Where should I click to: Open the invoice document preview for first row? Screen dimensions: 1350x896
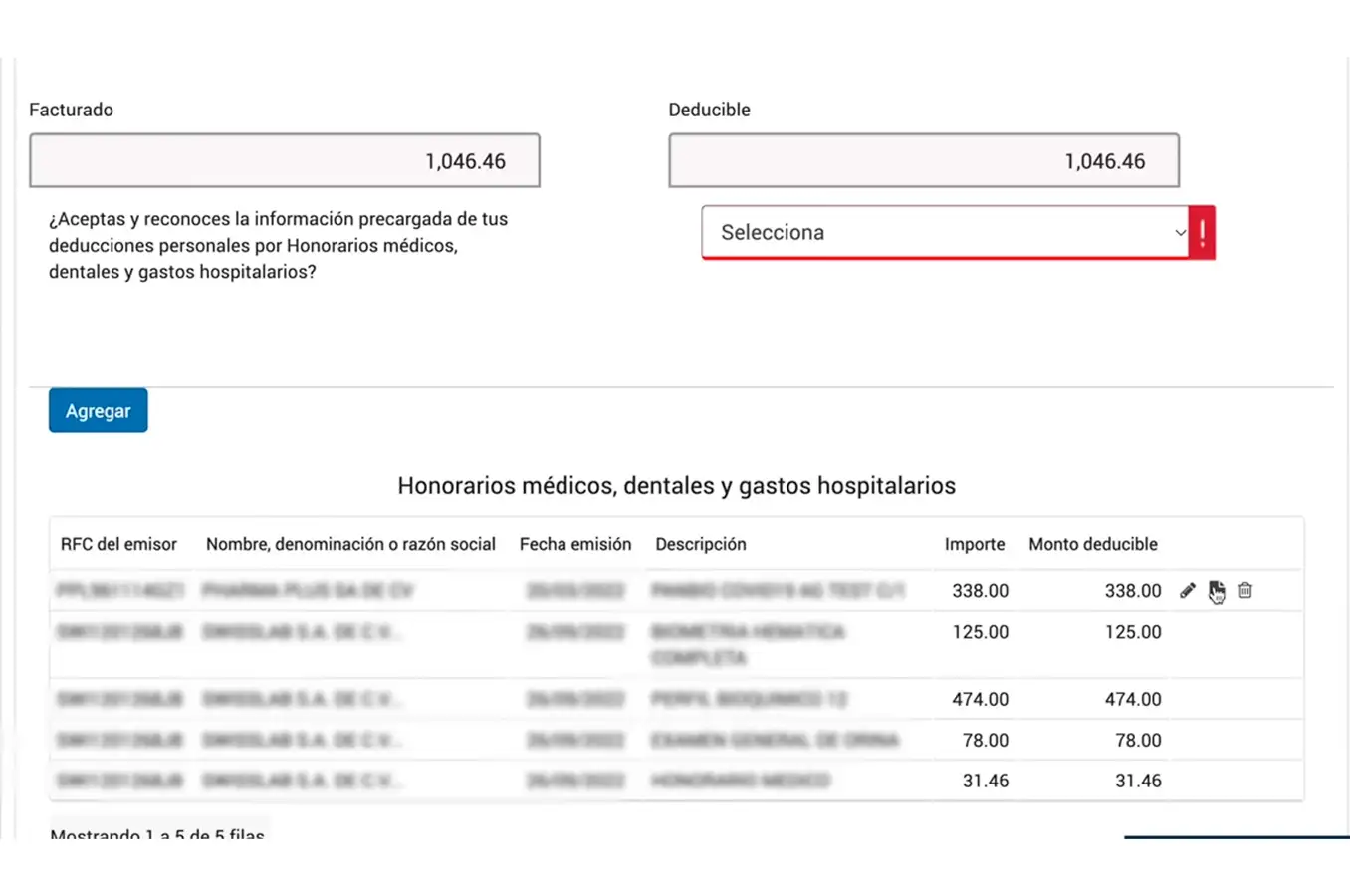click(1217, 590)
